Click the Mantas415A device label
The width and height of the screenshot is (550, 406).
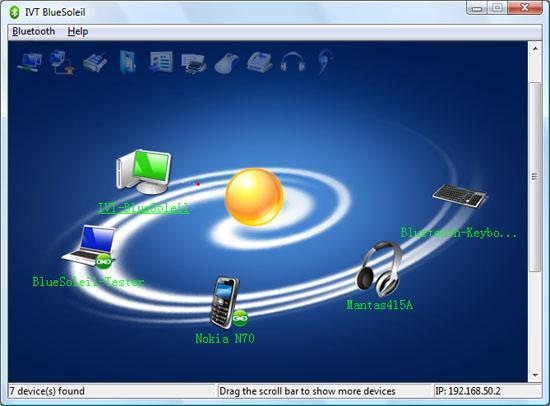click(380, 305)
